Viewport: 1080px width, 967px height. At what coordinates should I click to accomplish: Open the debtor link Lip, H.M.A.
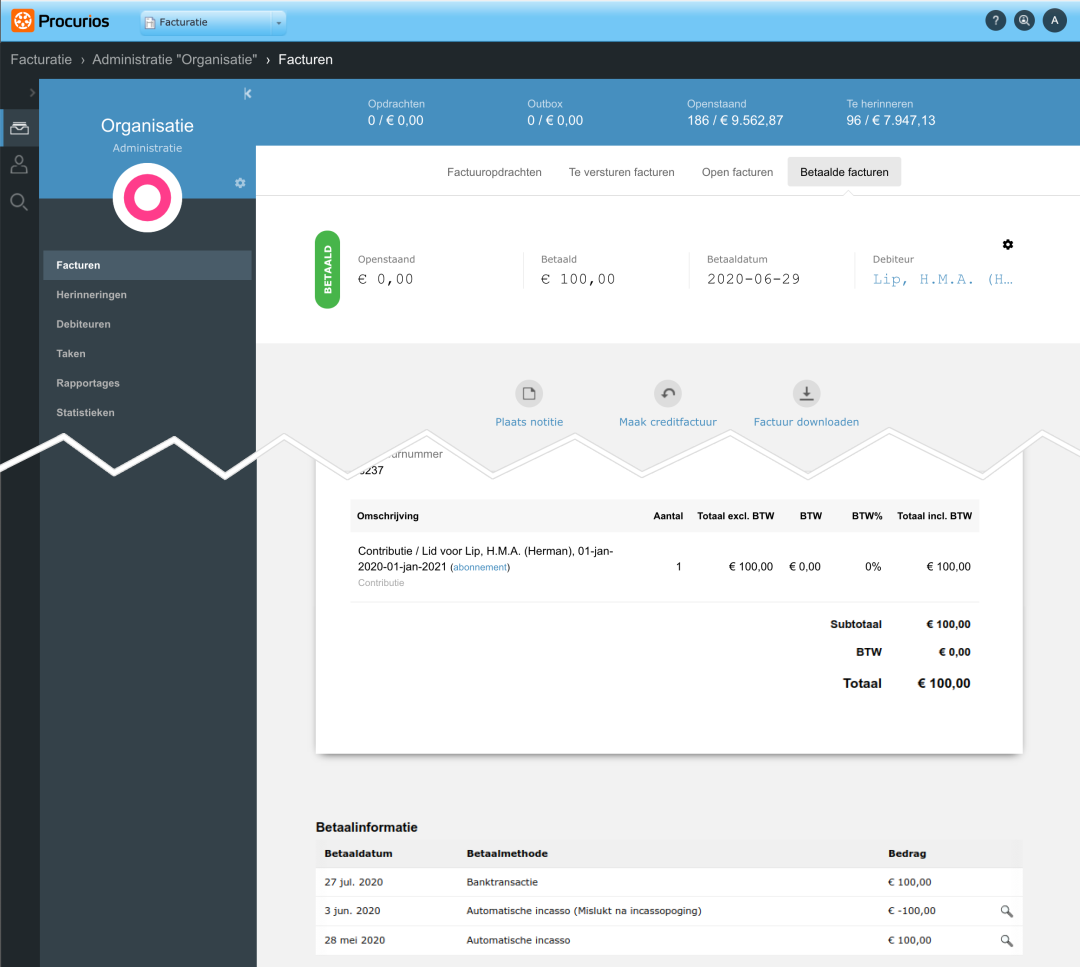pos(943,280)
